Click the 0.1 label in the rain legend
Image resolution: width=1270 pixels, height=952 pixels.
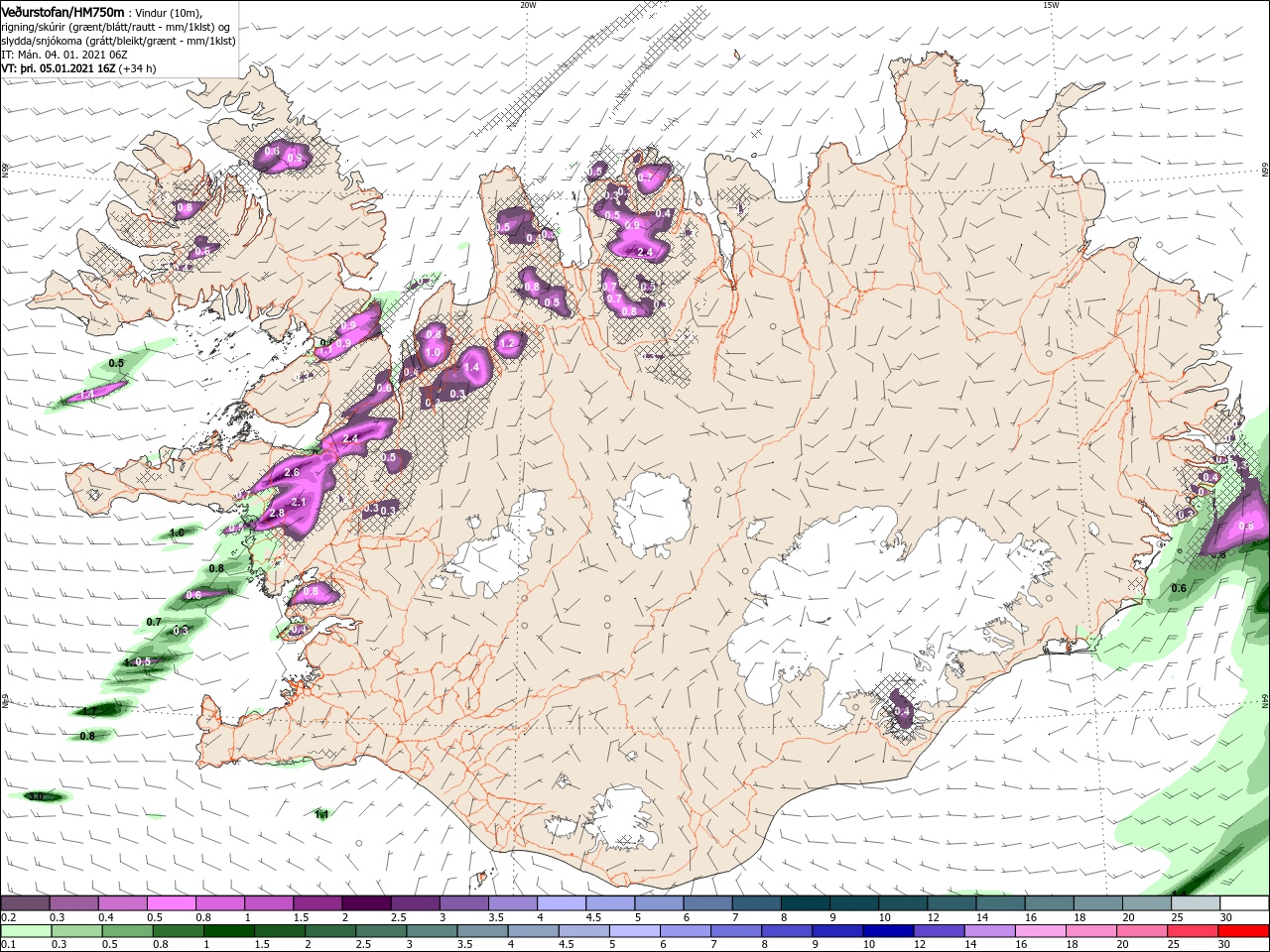click(x=8, y=945)
